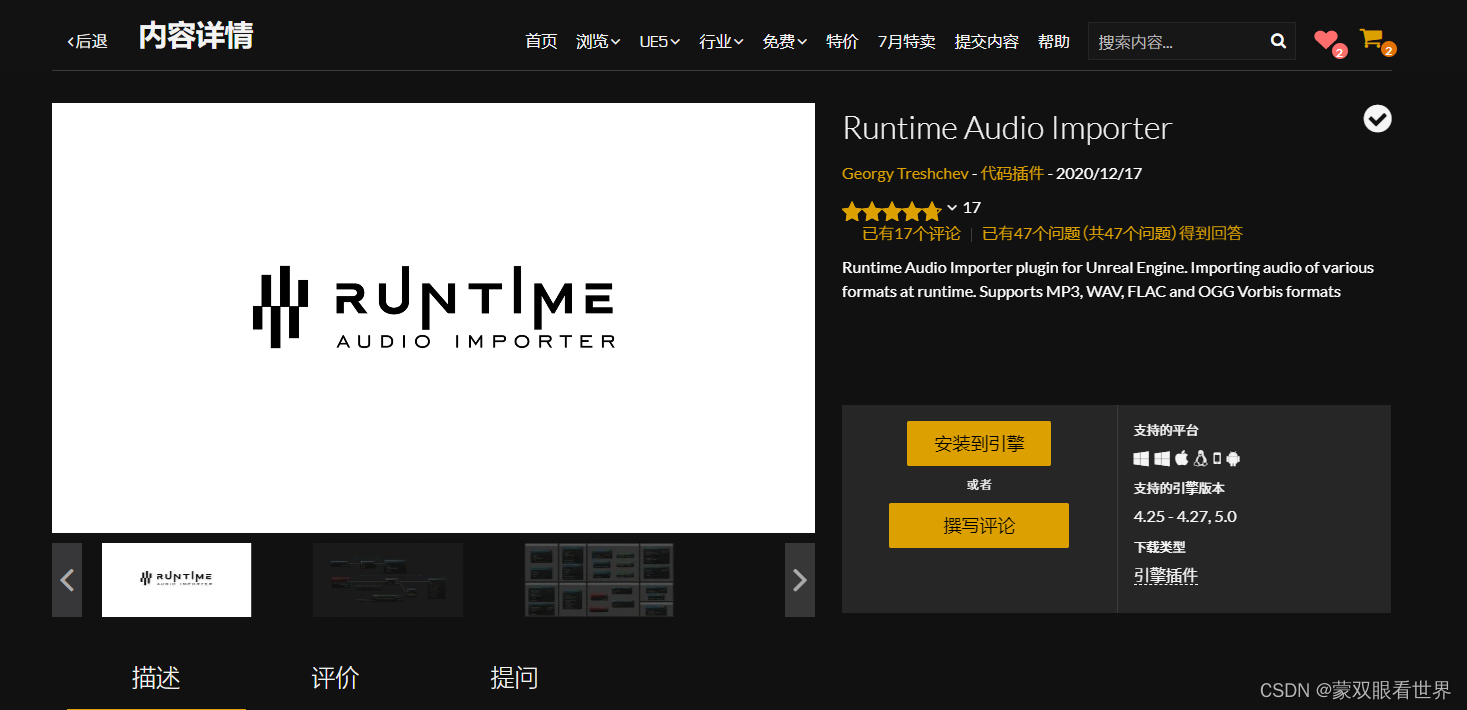Open the wishlist heart icon
Image resolution: width=1467 pixels, height=710 pixels.
(1326, 40)
